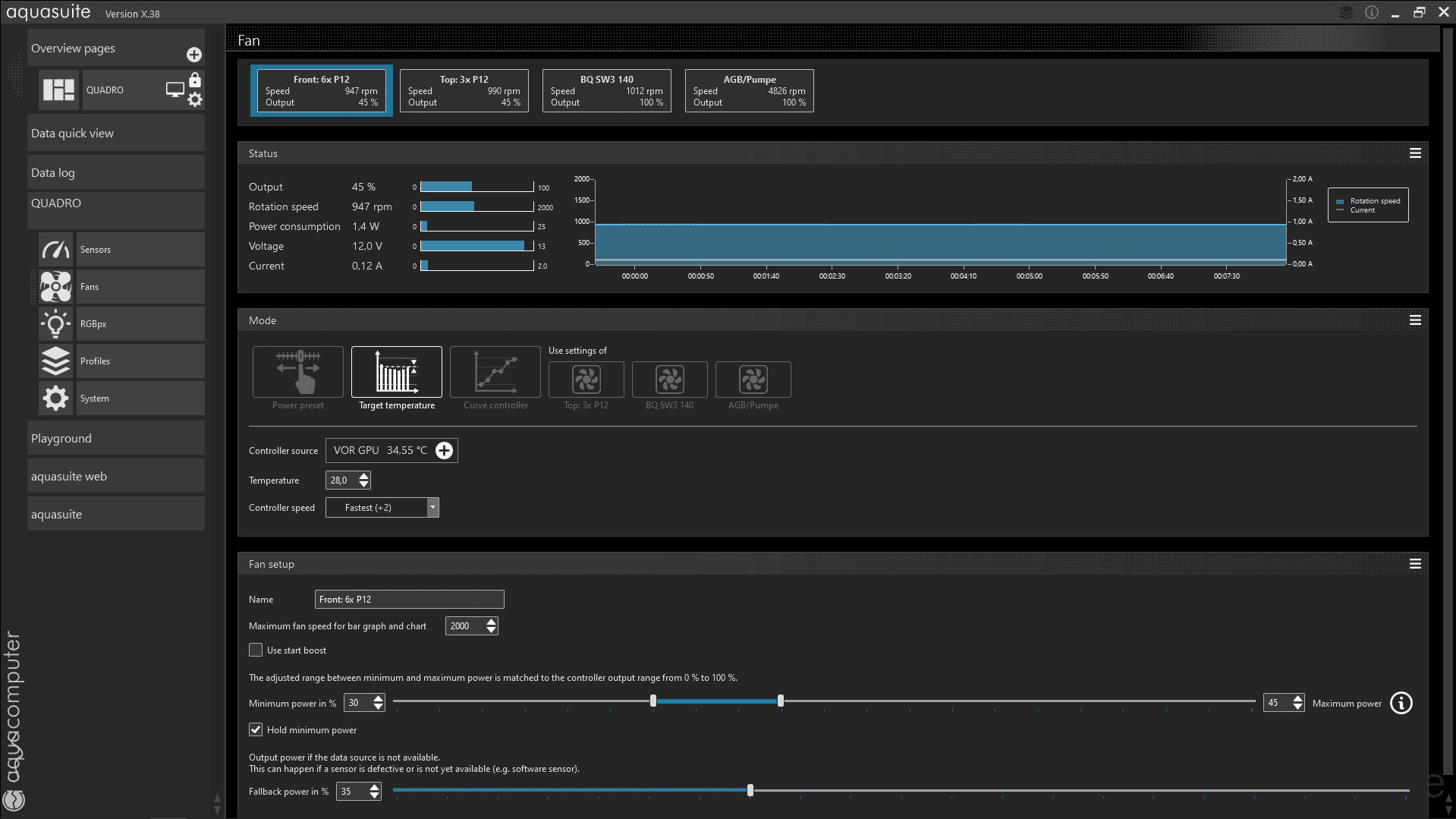Enable Use start boost checkbox

coord(256,650)
